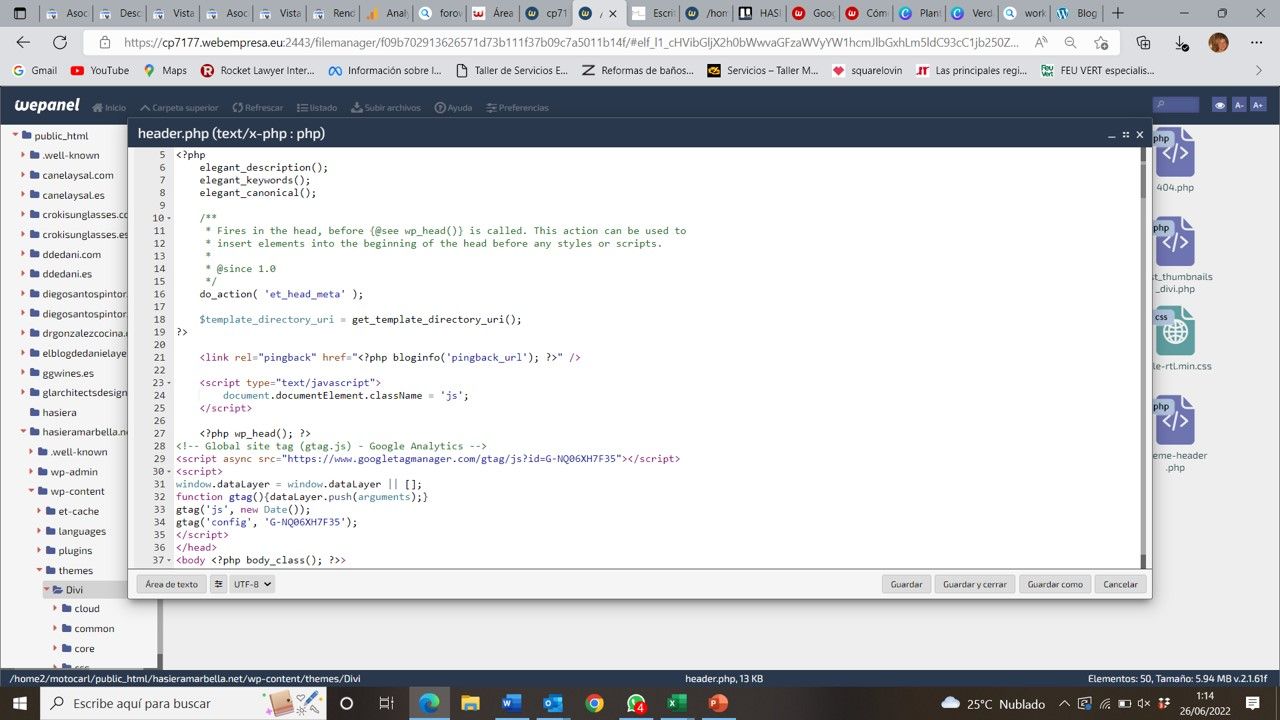The image size is (1280, 720).
Task: Collapse the hasieramarbella.net folder arrow
Action: tap(24, 432)
